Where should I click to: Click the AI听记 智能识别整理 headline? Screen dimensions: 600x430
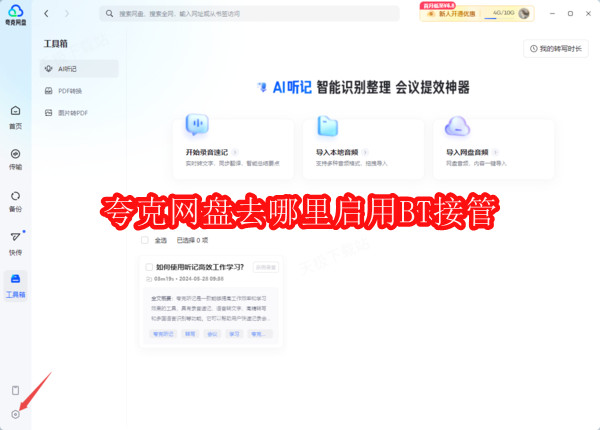(x=364, y=87)
